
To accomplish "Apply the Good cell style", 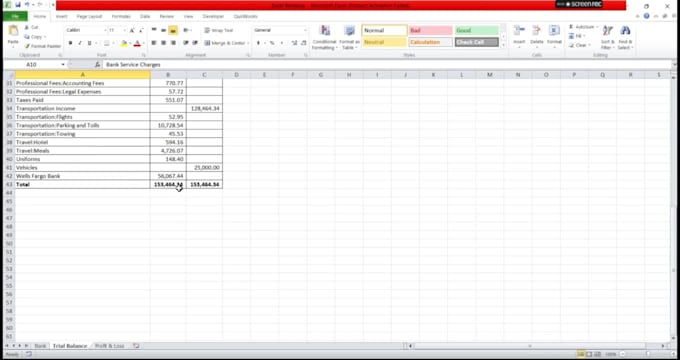I will (x=476, y=30).
